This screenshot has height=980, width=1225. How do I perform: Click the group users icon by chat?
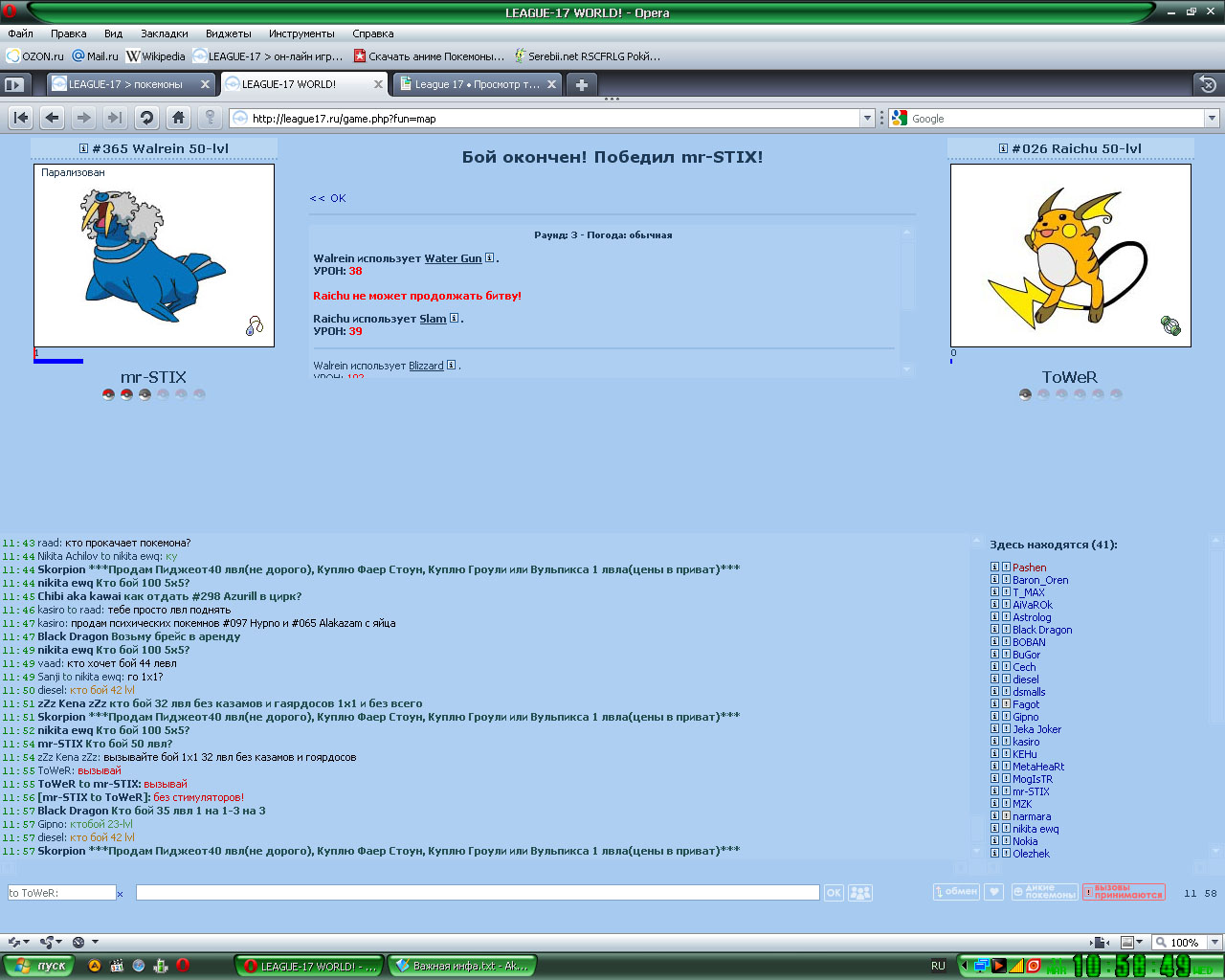point(860,893)
